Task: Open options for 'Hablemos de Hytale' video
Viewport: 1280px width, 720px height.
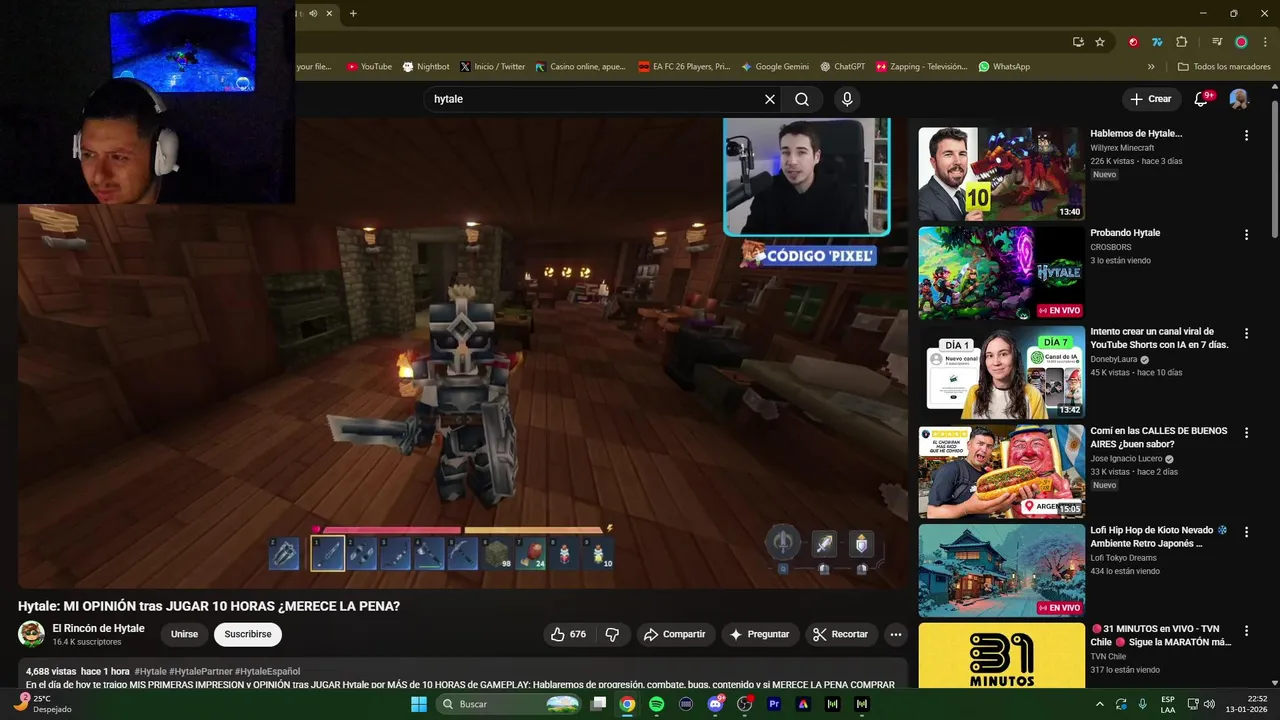Action: (1246, 135)
